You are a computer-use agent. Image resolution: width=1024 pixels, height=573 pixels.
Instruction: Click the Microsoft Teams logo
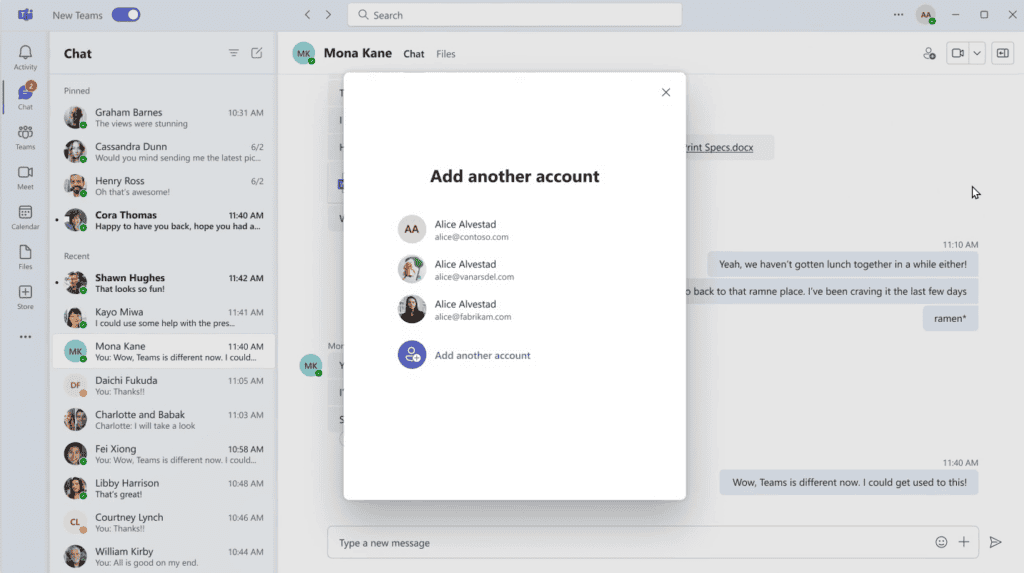pyautogui.click(x=25, y=14)
